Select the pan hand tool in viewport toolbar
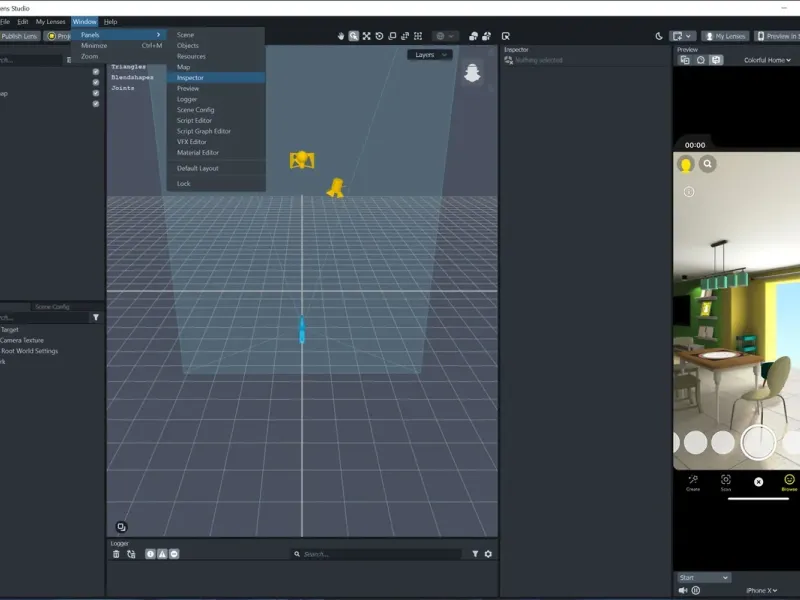800x600 pixels. click(341, 36)
